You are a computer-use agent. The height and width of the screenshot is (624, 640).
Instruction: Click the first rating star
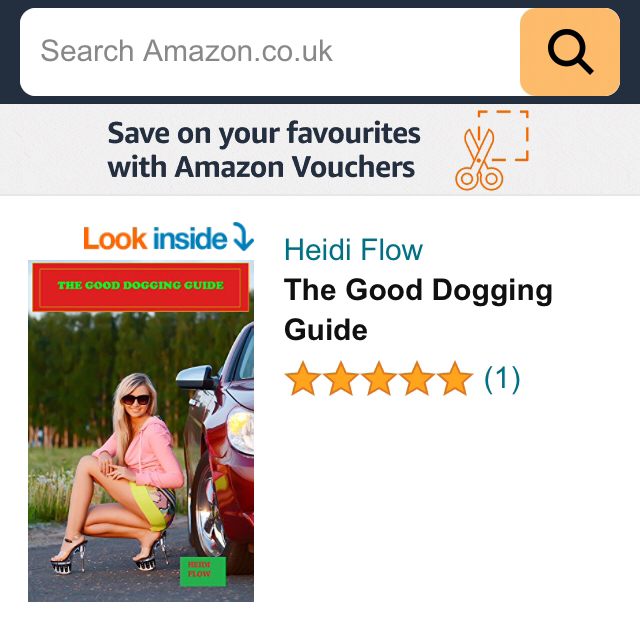coord(302,379)
